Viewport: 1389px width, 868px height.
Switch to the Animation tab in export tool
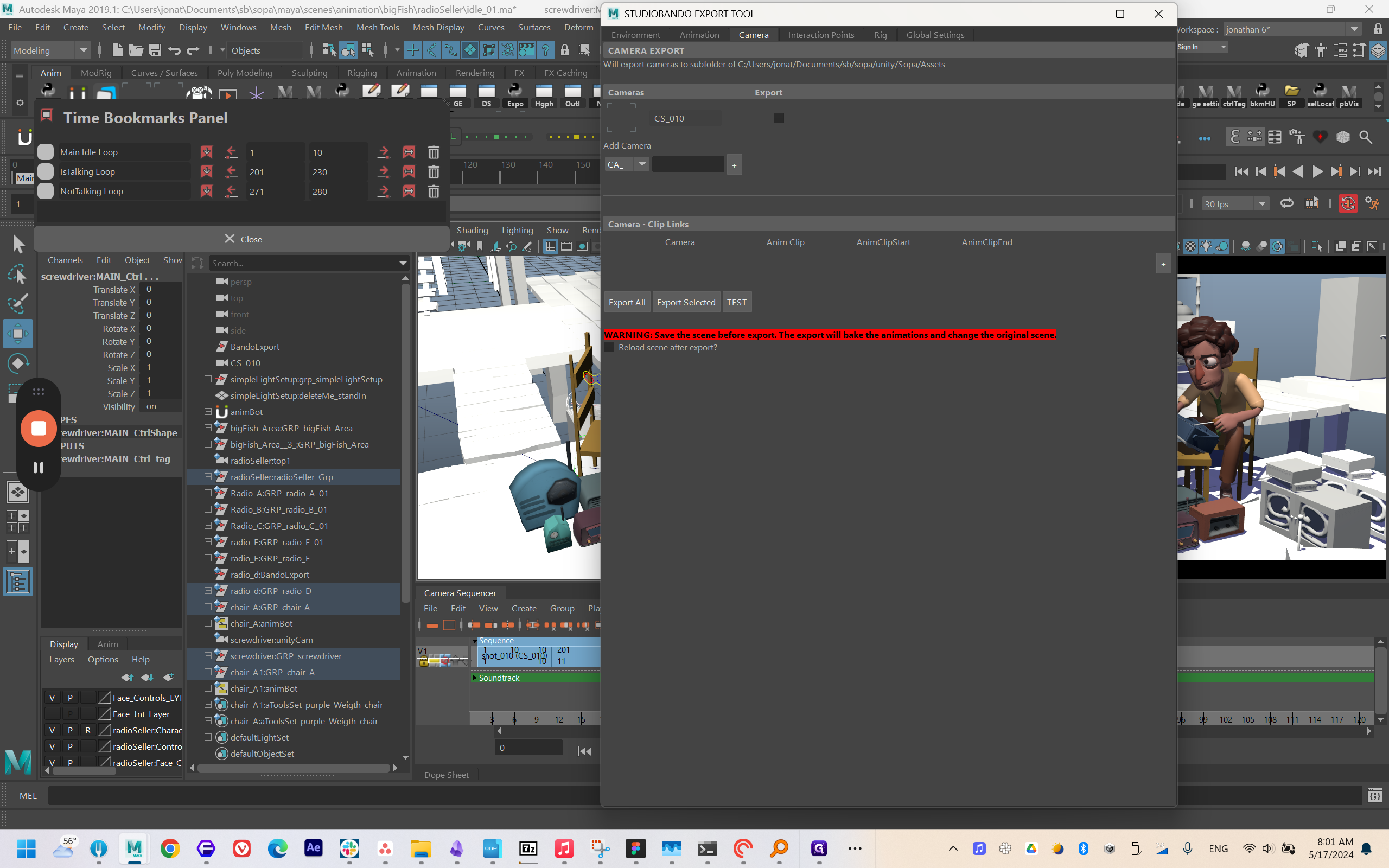699,35
